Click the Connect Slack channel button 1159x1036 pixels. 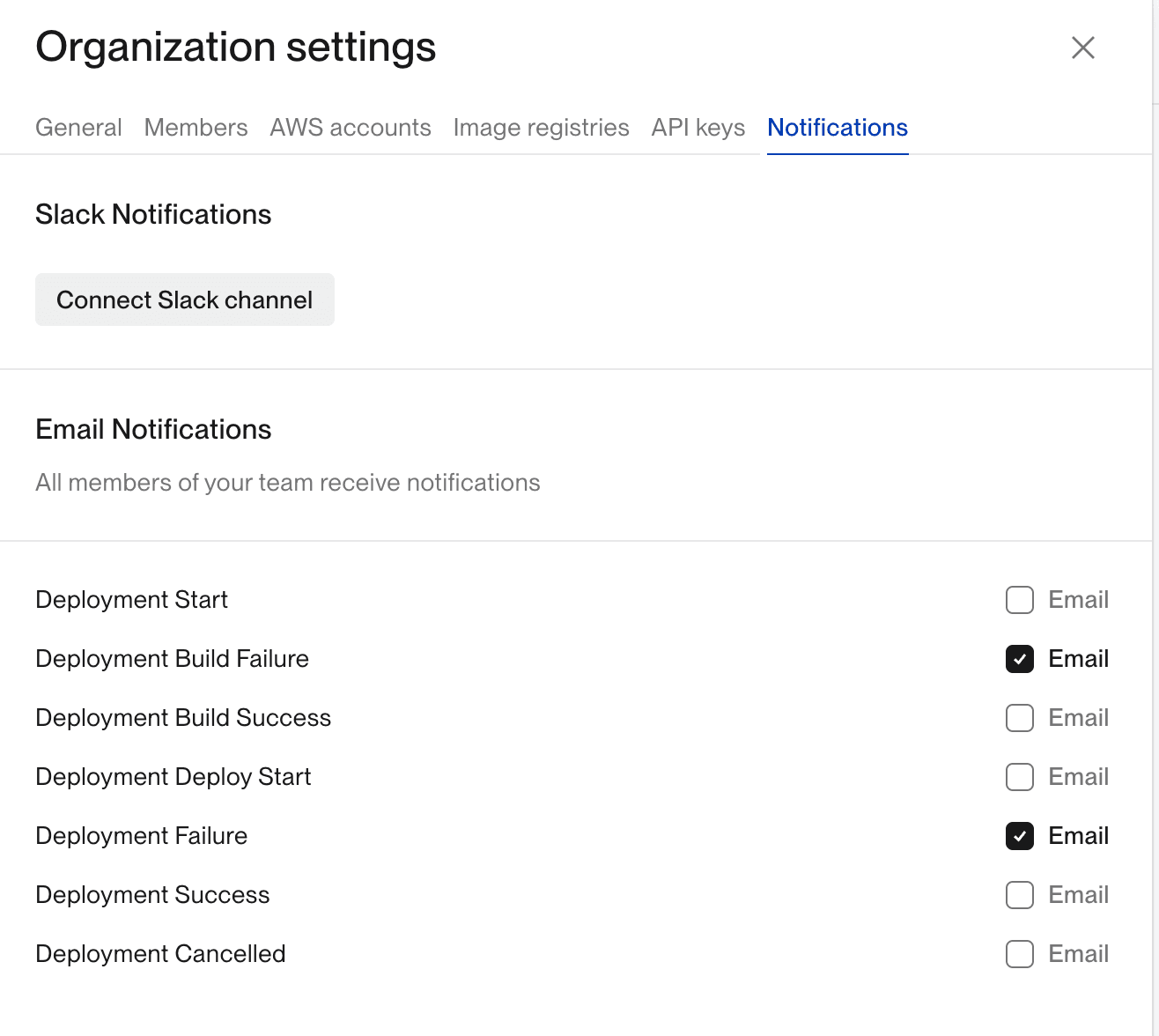tap(185, 300)
